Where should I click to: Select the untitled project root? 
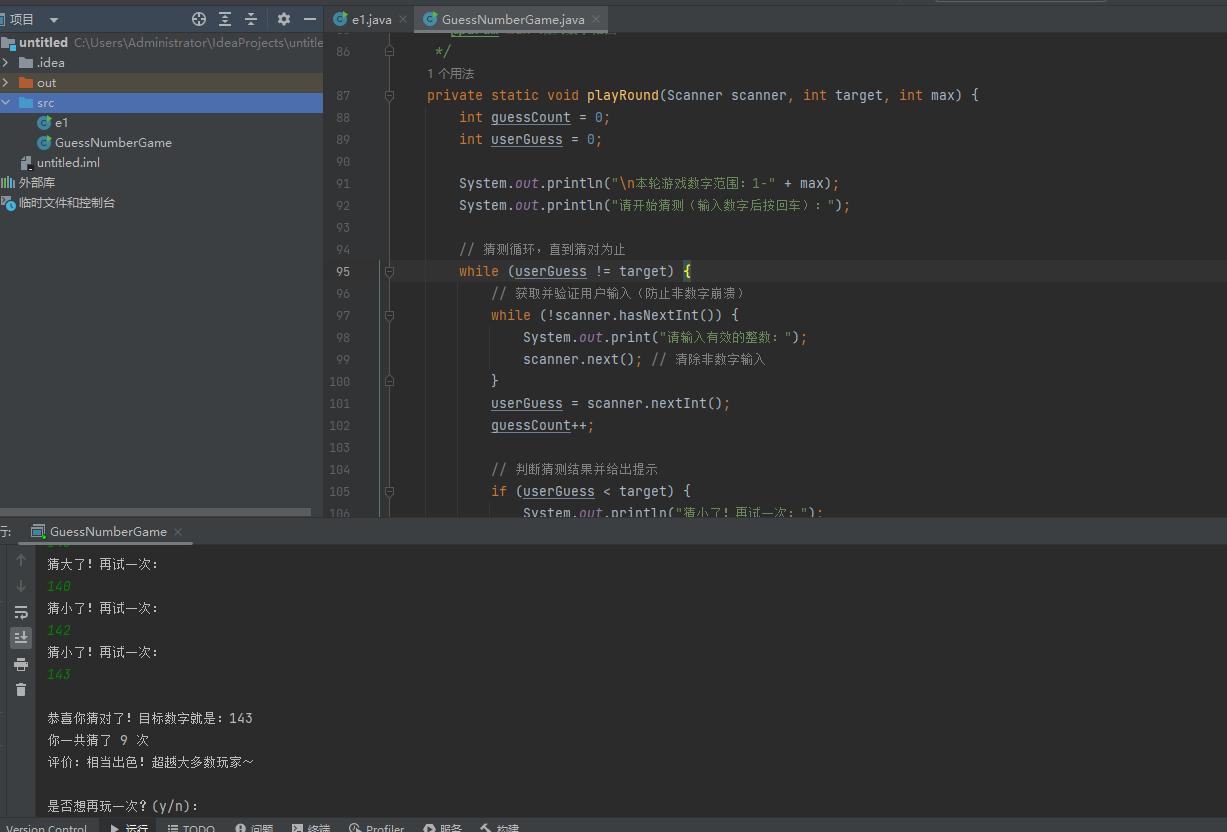(x=43, y=42)
